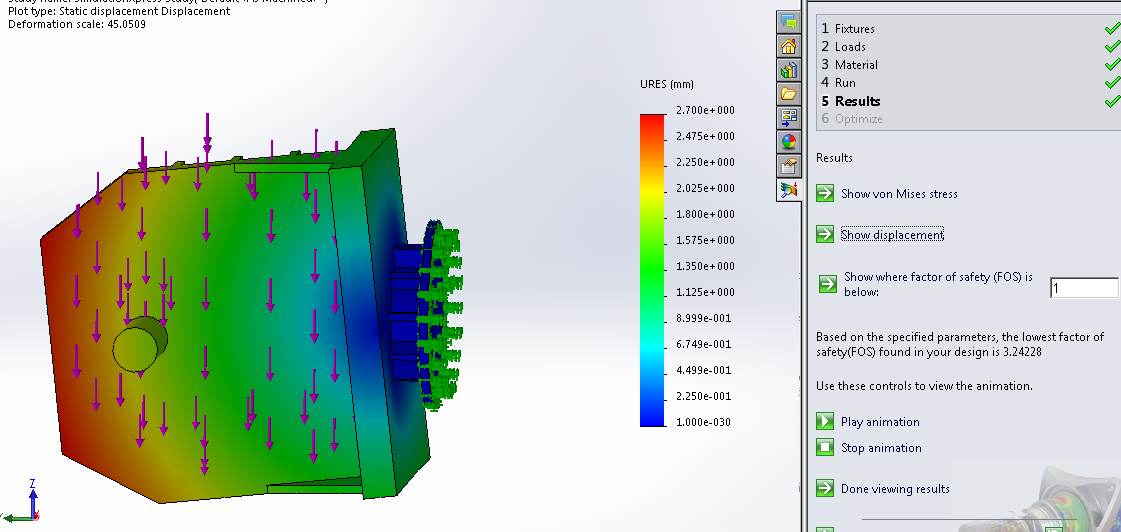
Task: Click arrow to show FOS below value
Action: [x=828, y=284]
